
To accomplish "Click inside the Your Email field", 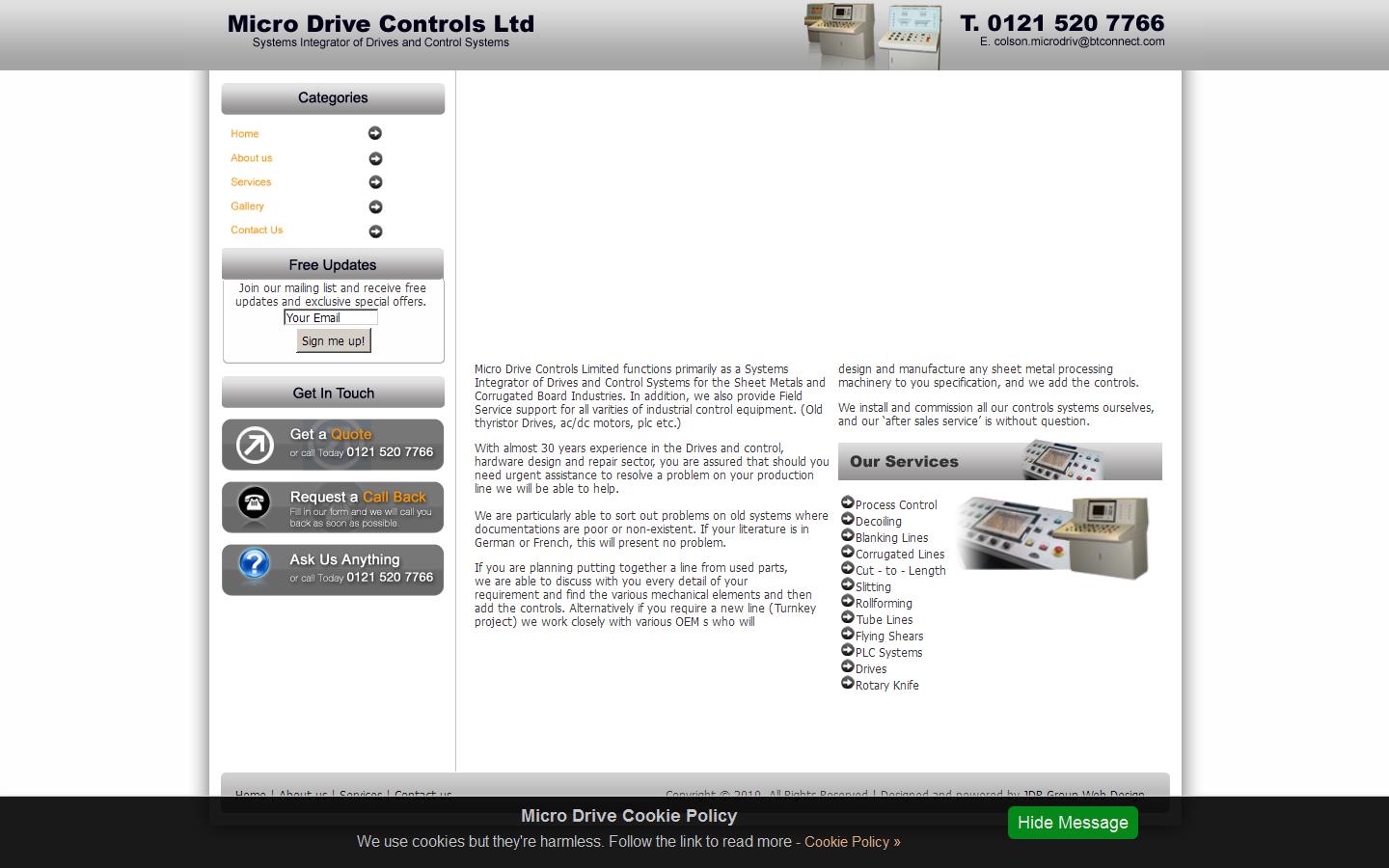I will point(329,317).
